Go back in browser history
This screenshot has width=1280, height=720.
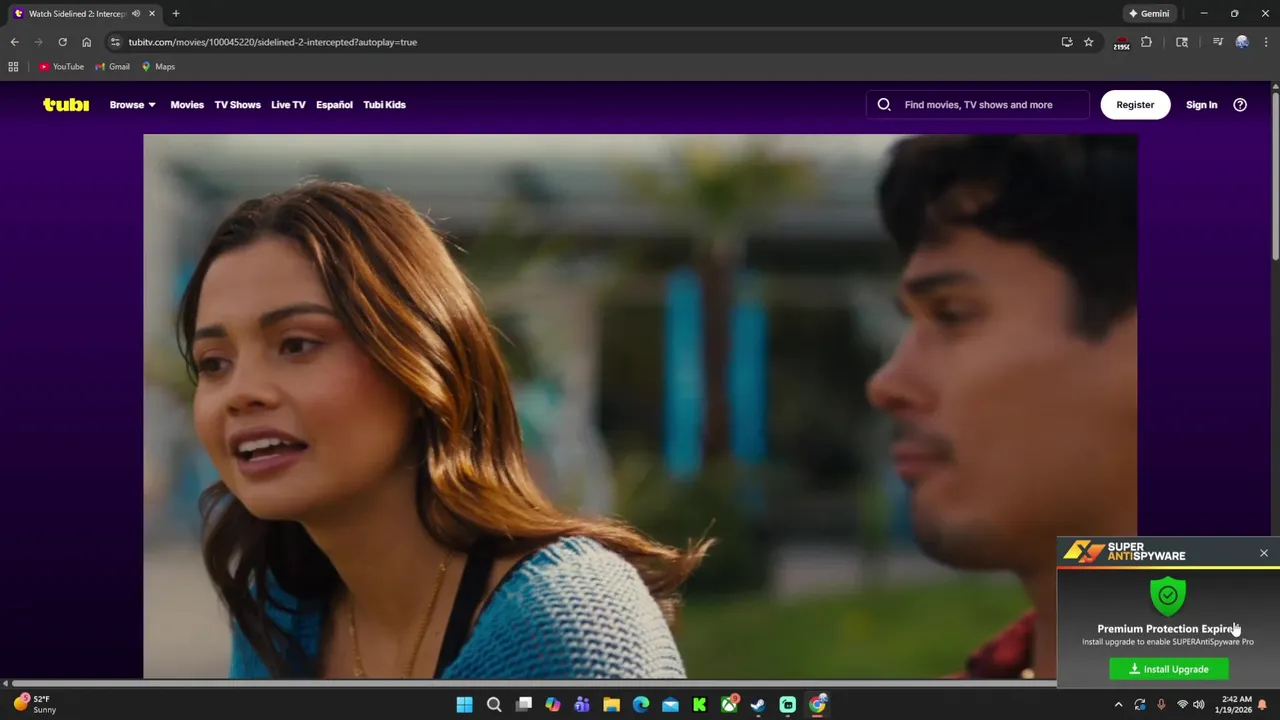[x=14, y=42]
